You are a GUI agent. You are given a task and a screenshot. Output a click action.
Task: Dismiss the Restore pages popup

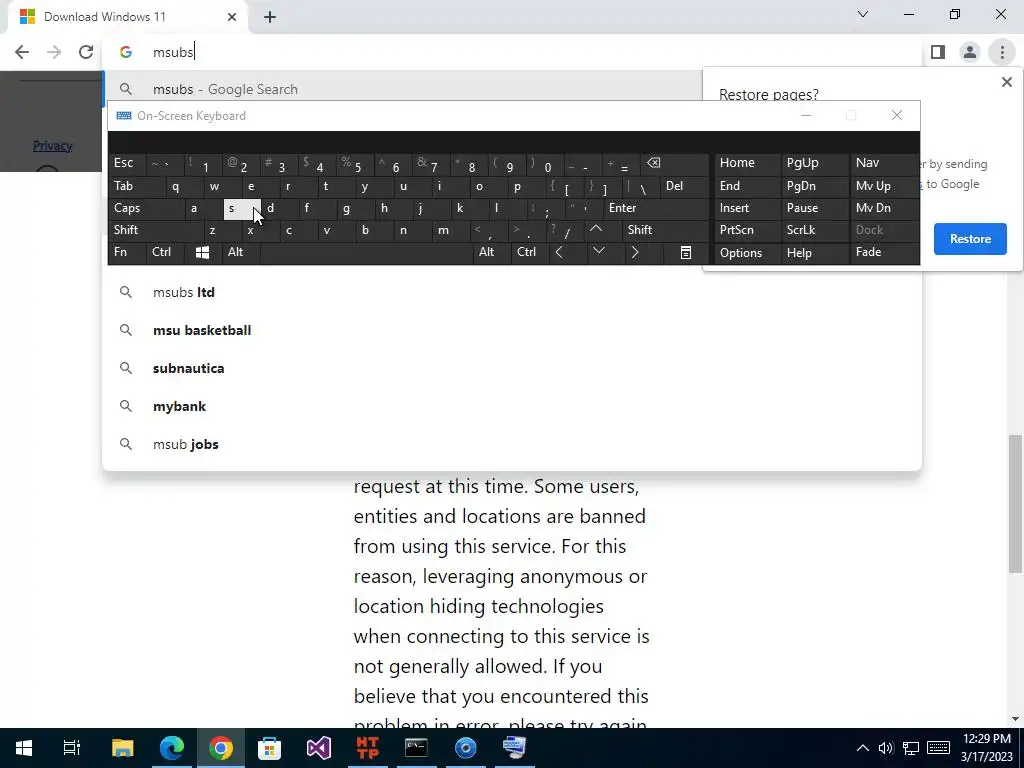coord(1006,82)
